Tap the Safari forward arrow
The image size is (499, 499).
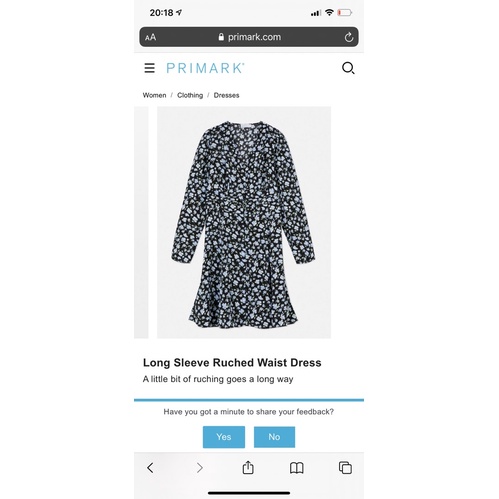199,468
